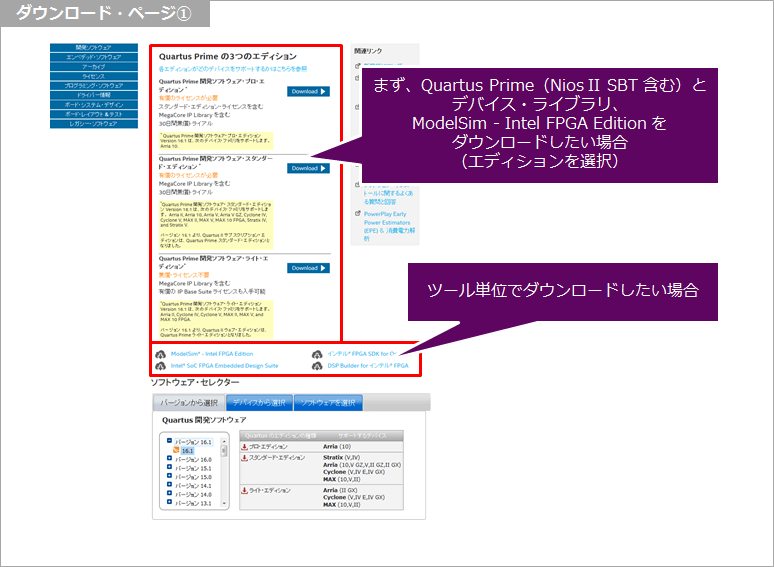Click 'Stratix (V,IV)' device text in Standard row

point(342,458)
